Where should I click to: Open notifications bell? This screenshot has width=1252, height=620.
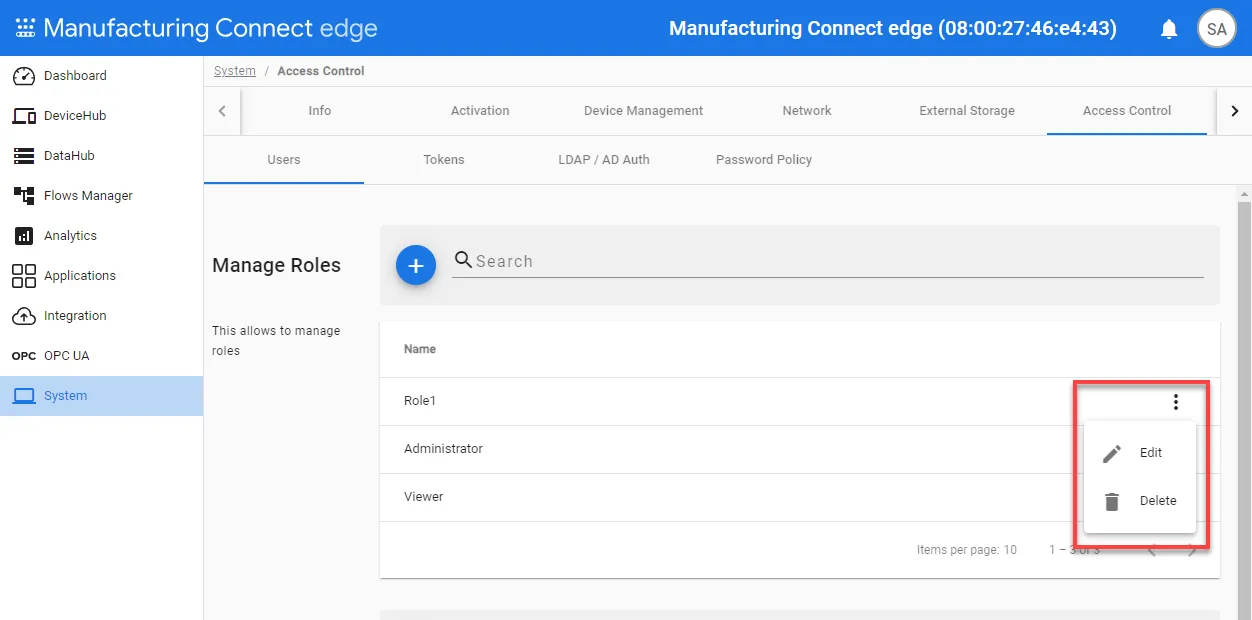click(x=1169, y=29)
